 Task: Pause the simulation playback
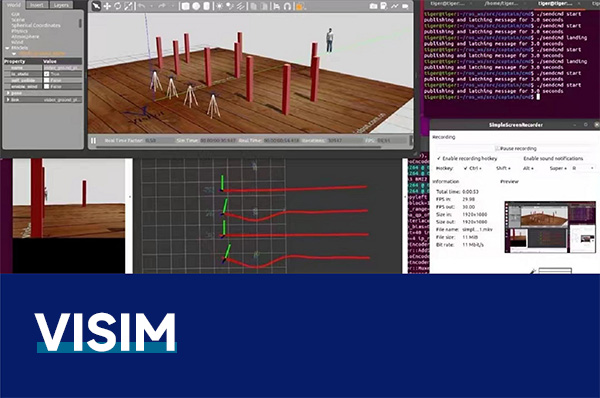[x=93, y=140]
